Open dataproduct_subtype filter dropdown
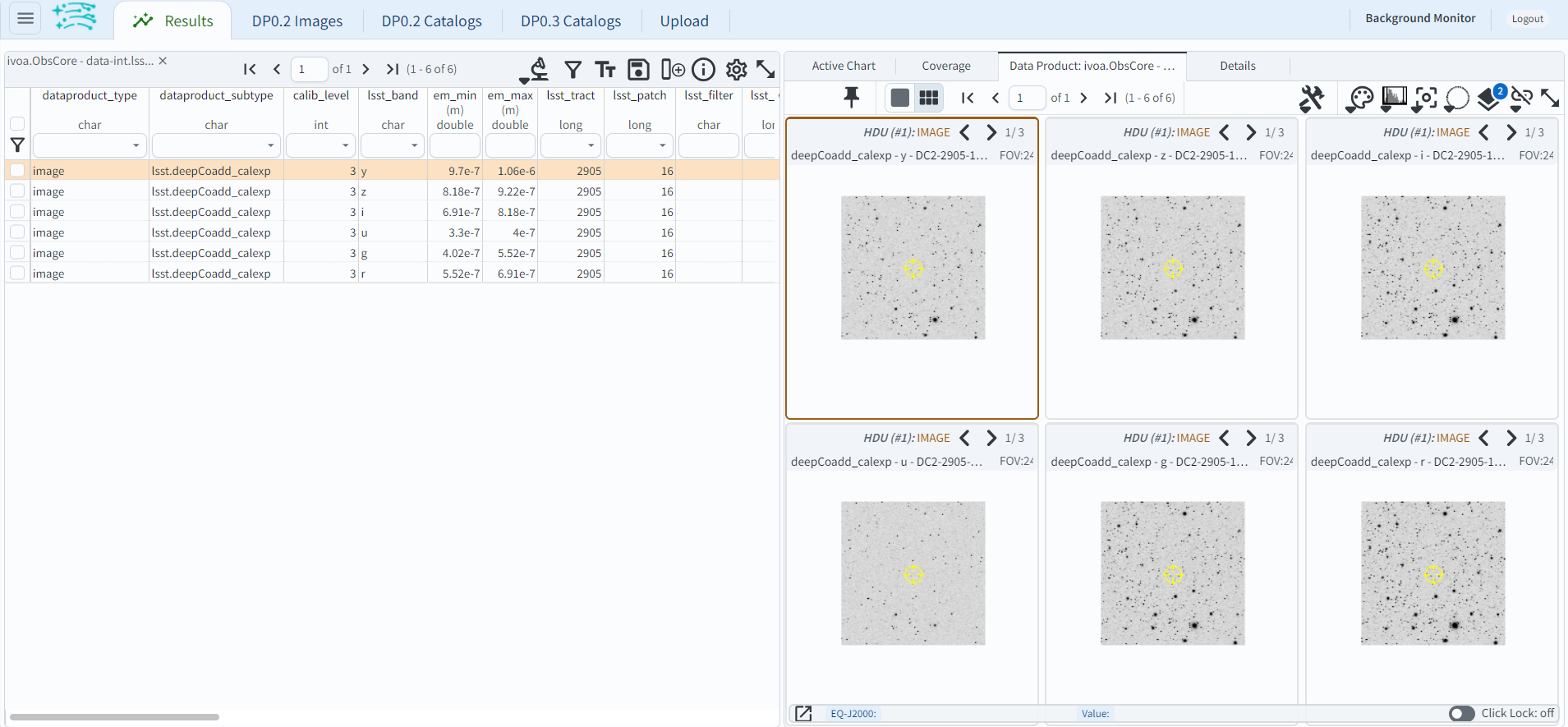This screenshot has width=1568, height=727. pyautogui.click(x=270, y=145)
